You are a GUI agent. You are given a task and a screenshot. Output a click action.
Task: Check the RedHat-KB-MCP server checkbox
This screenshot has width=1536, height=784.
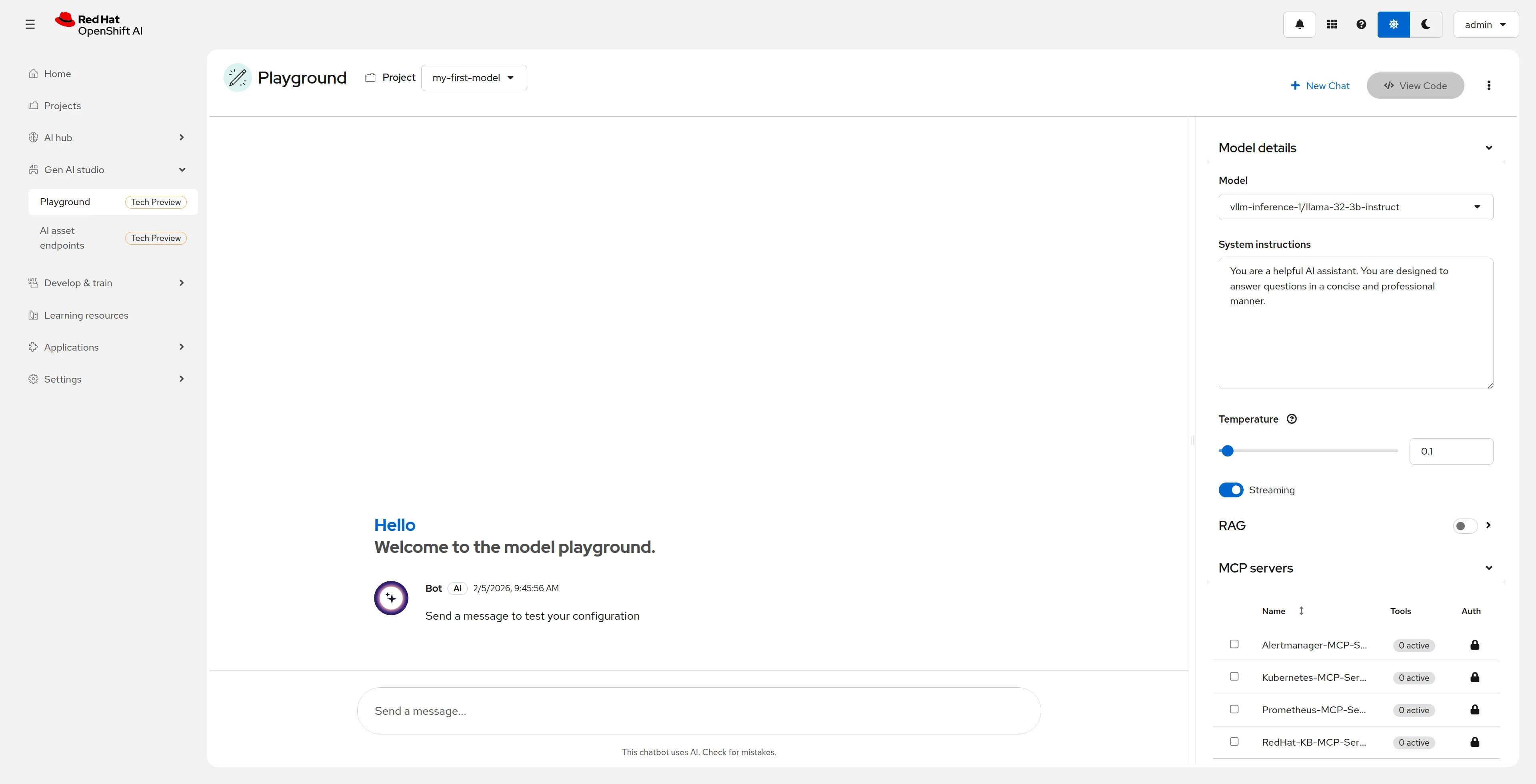pyautogui.click(x=1234, y=742)
